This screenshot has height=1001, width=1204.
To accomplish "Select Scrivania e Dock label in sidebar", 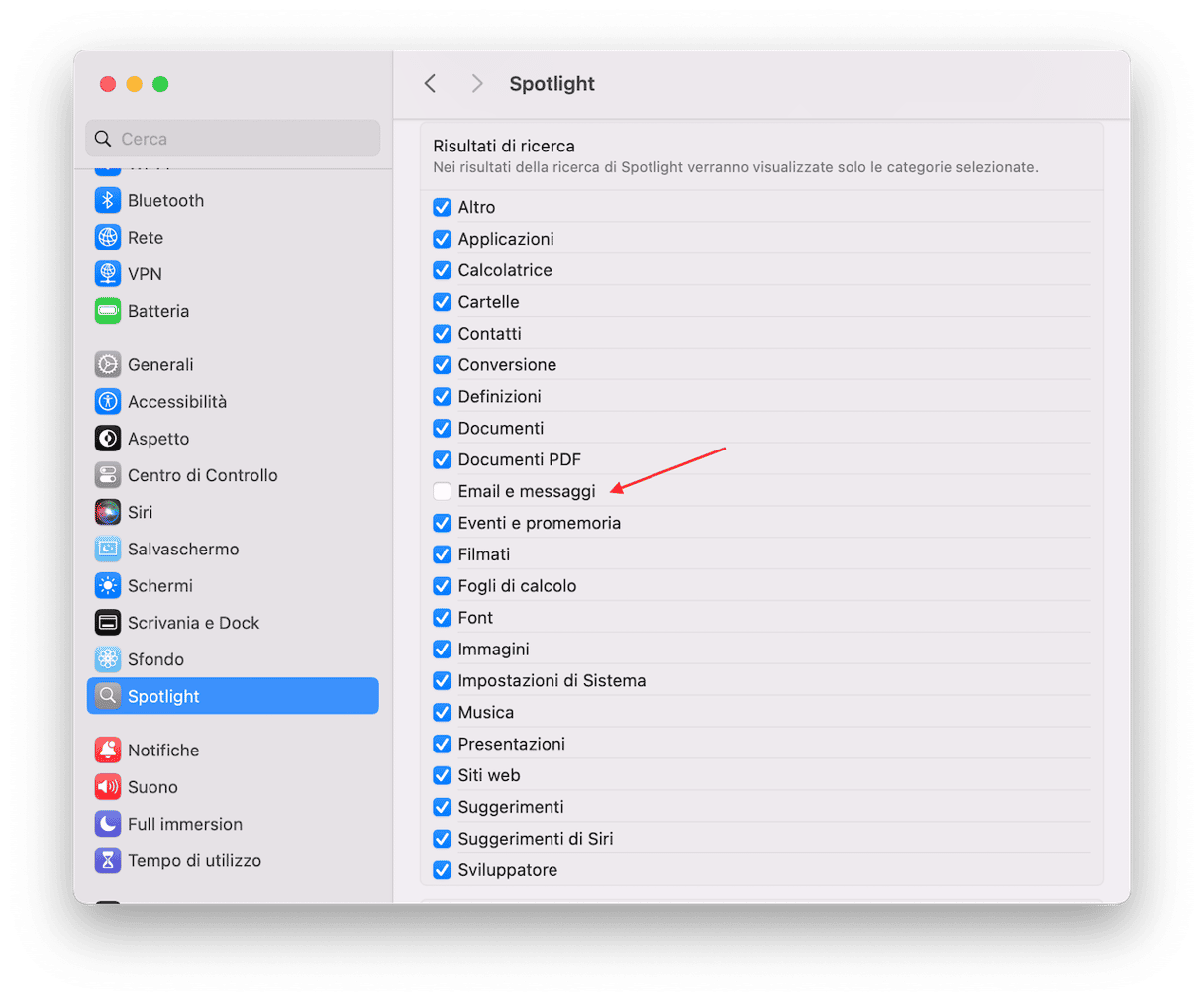I will click(x=193, y=622).
